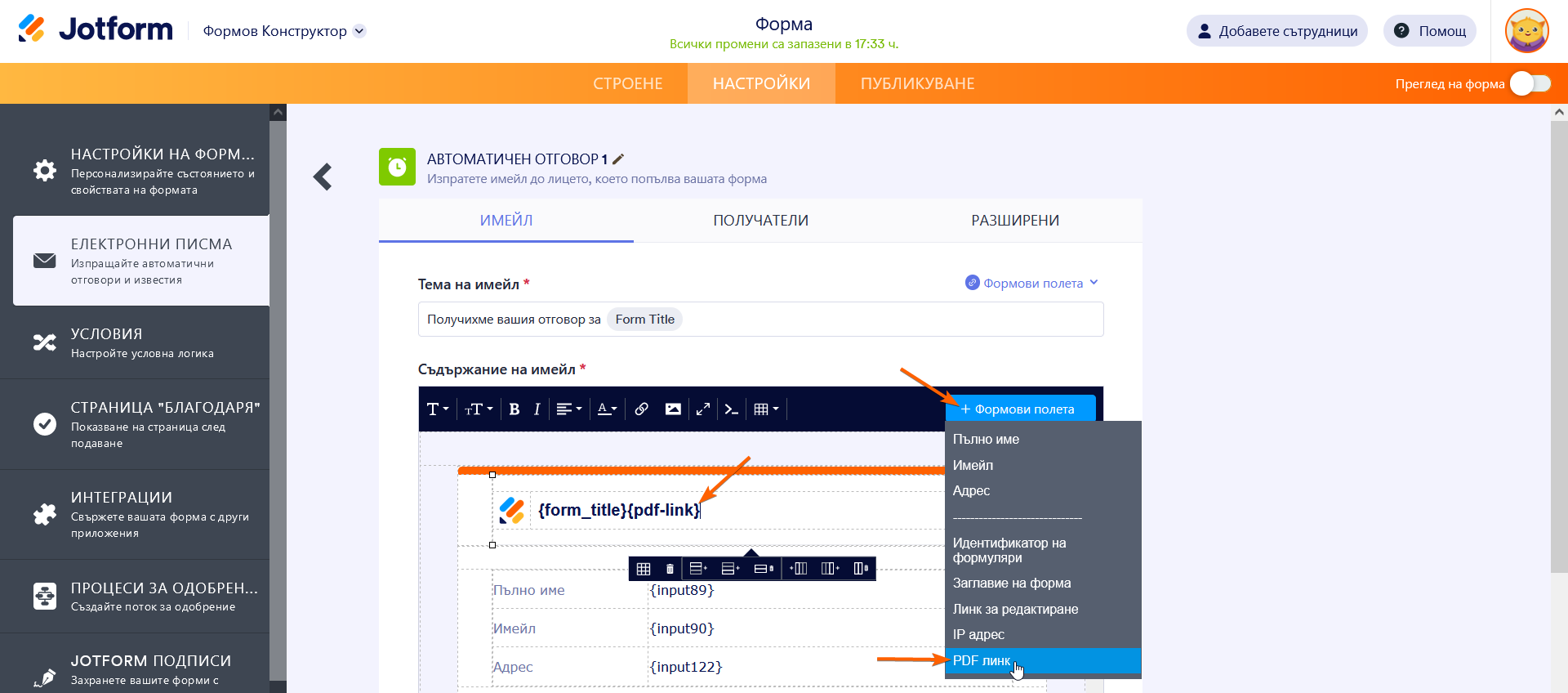1568x693 pixels.
Task: Click the delete row icon
Action: tap(764, 568)
